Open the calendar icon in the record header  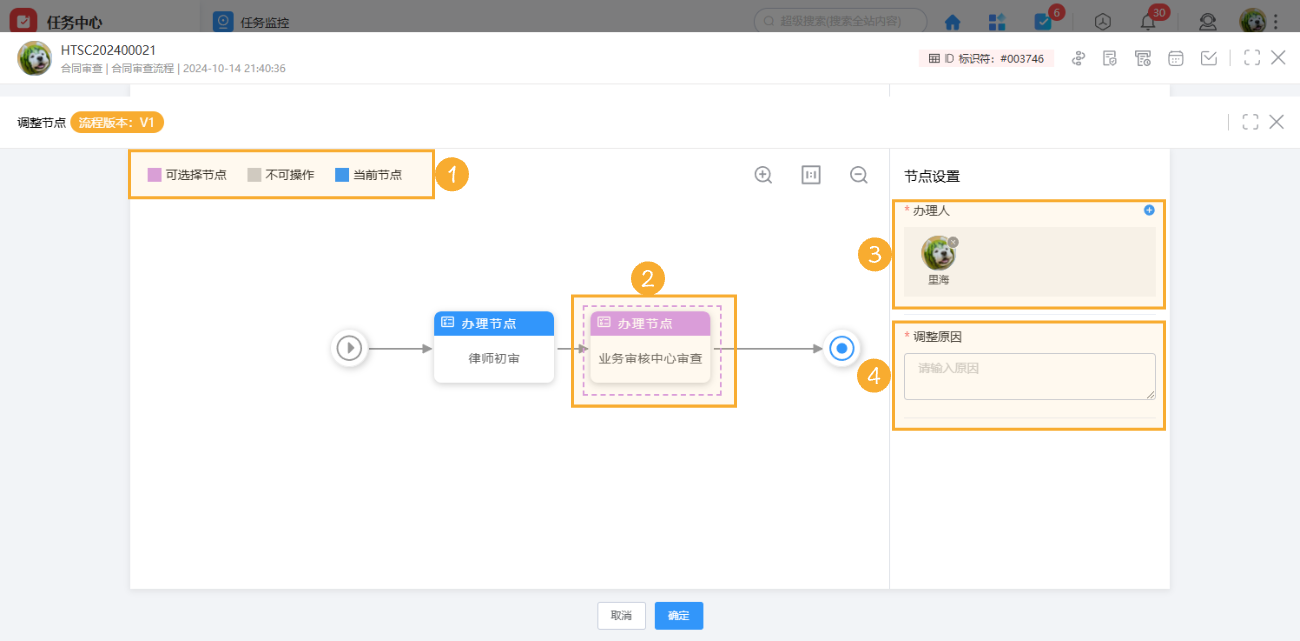(1175, 58)
